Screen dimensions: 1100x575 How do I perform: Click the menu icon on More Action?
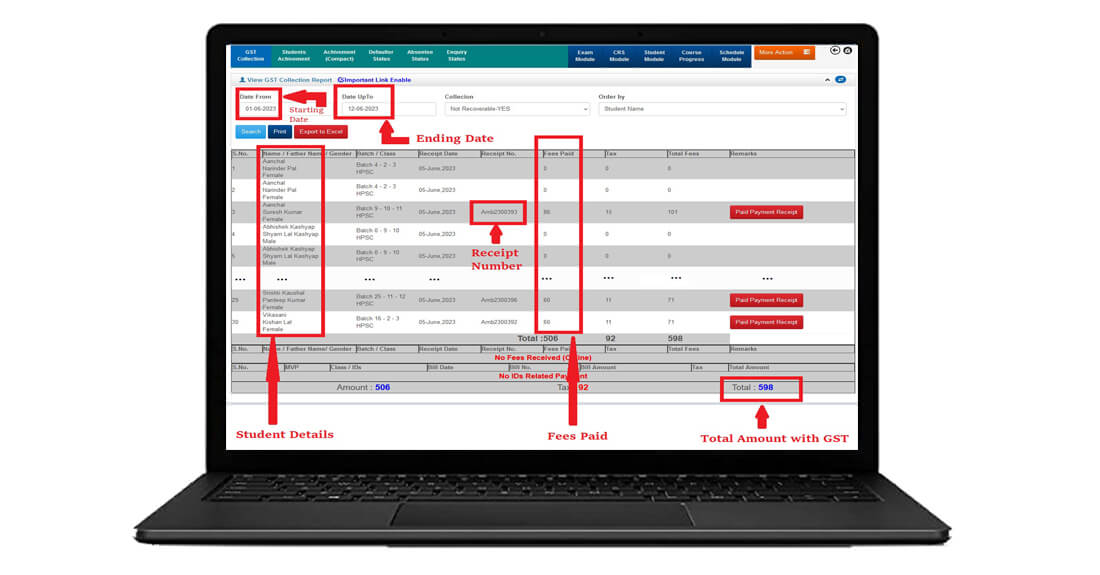806,52
